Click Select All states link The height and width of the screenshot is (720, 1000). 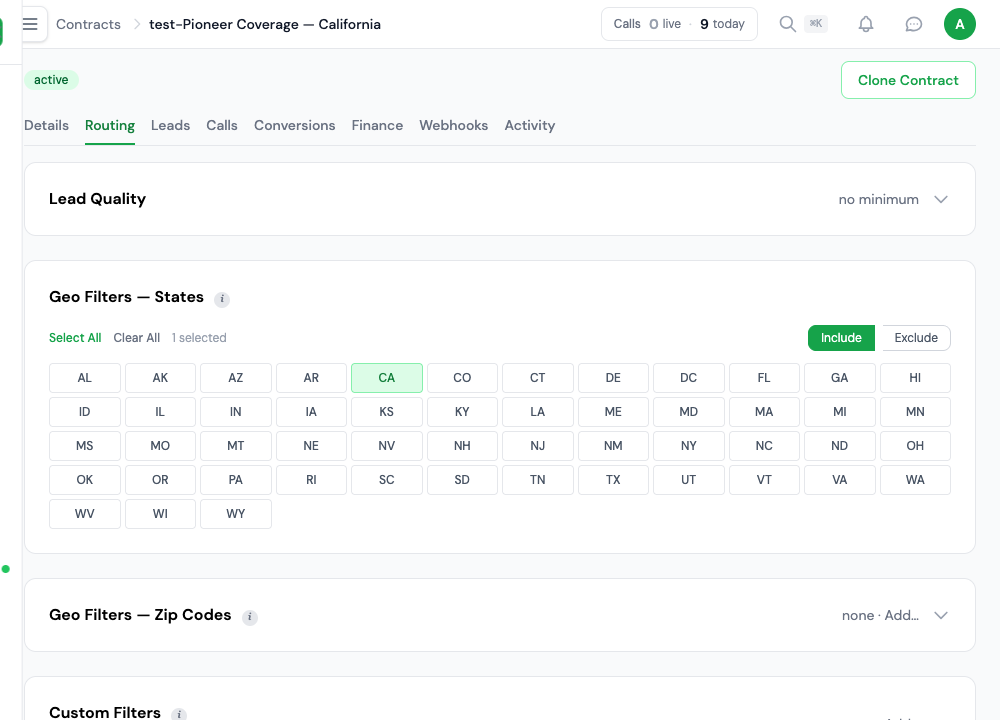coord(75,338)
